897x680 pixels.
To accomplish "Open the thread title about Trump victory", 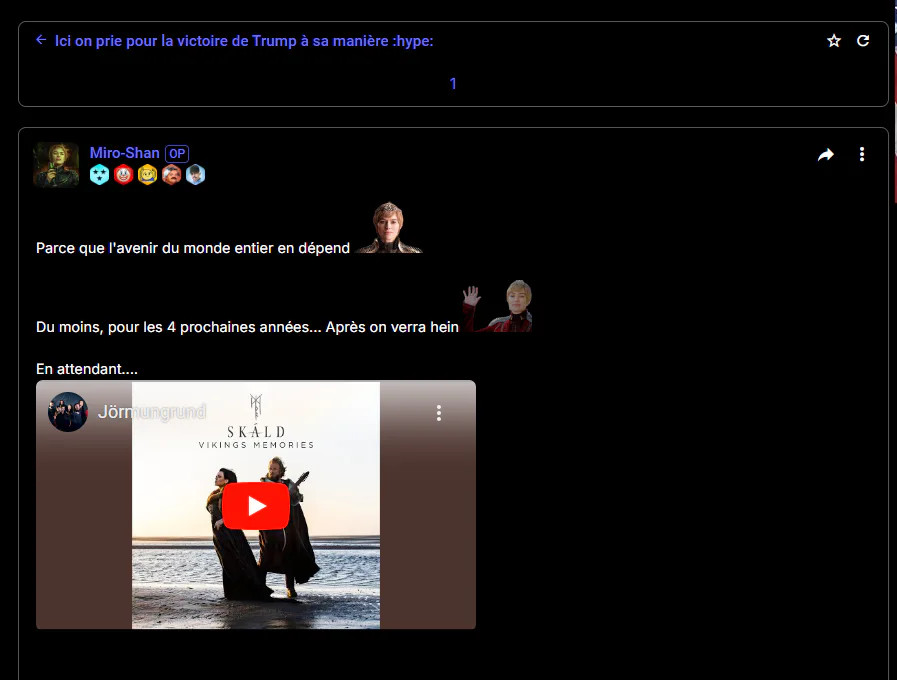I will coord(244,41).
